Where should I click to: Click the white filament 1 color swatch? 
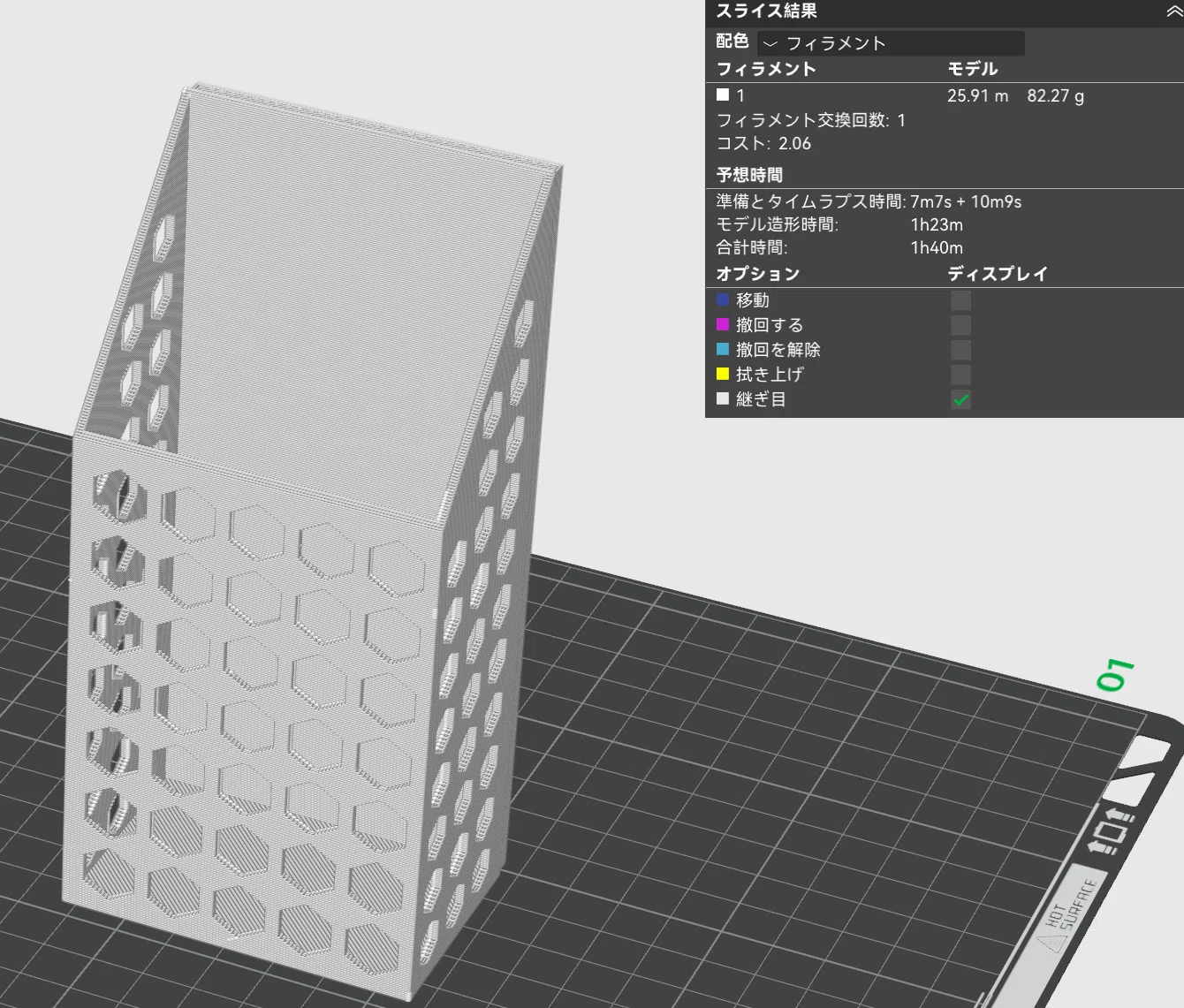pyautogui.click(x=723, y=95)
